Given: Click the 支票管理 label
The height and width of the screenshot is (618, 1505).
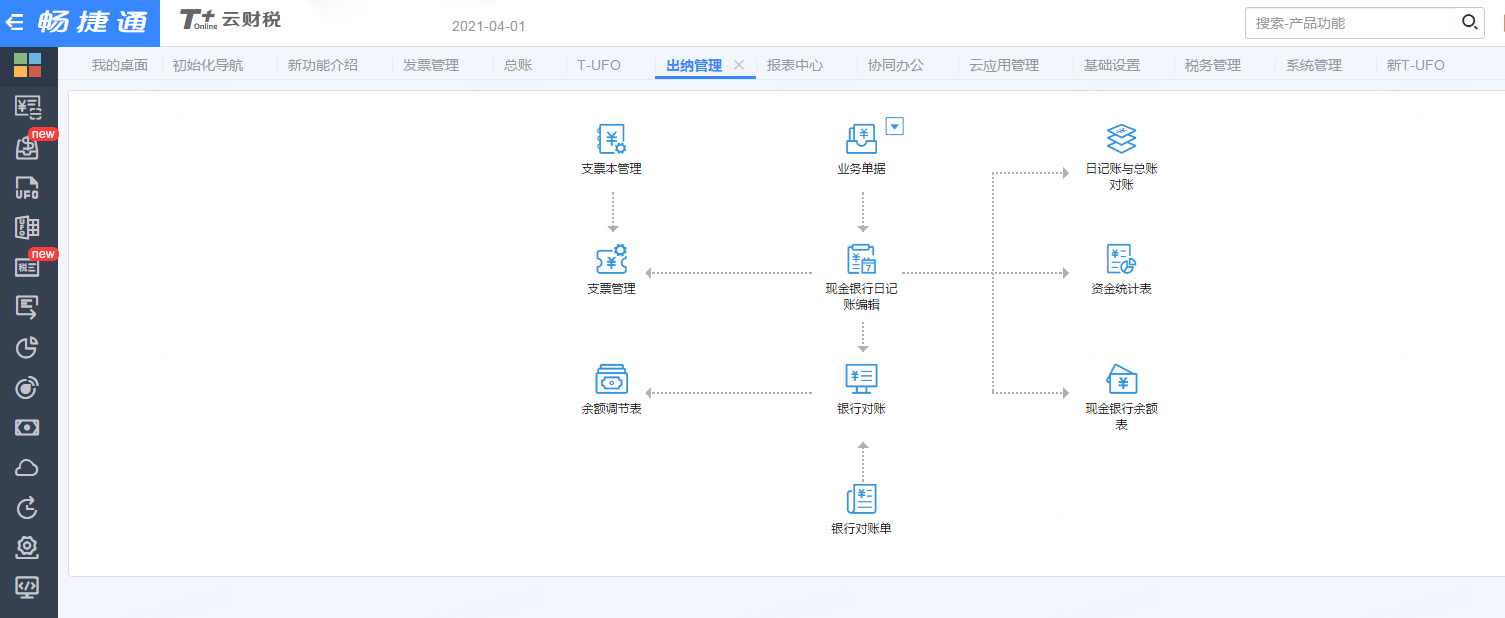Looking at the screenshot, I should click(x=611, y=289).
